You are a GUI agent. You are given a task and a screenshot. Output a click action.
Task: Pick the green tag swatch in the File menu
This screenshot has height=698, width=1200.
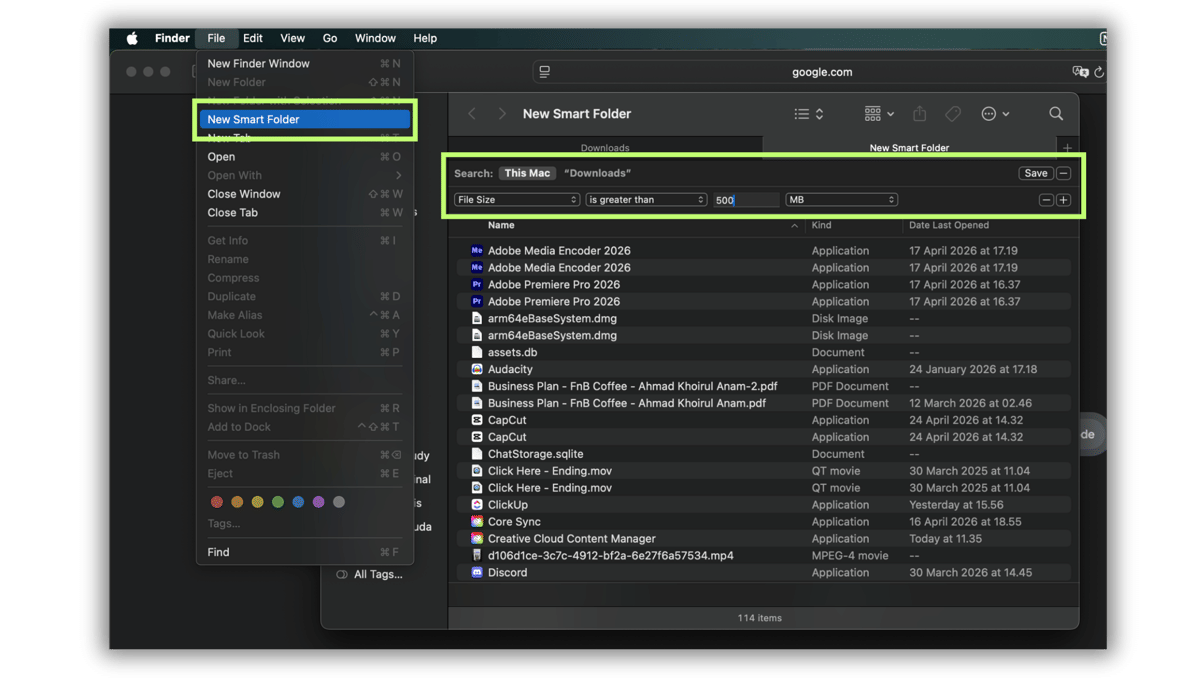[276, 501]
